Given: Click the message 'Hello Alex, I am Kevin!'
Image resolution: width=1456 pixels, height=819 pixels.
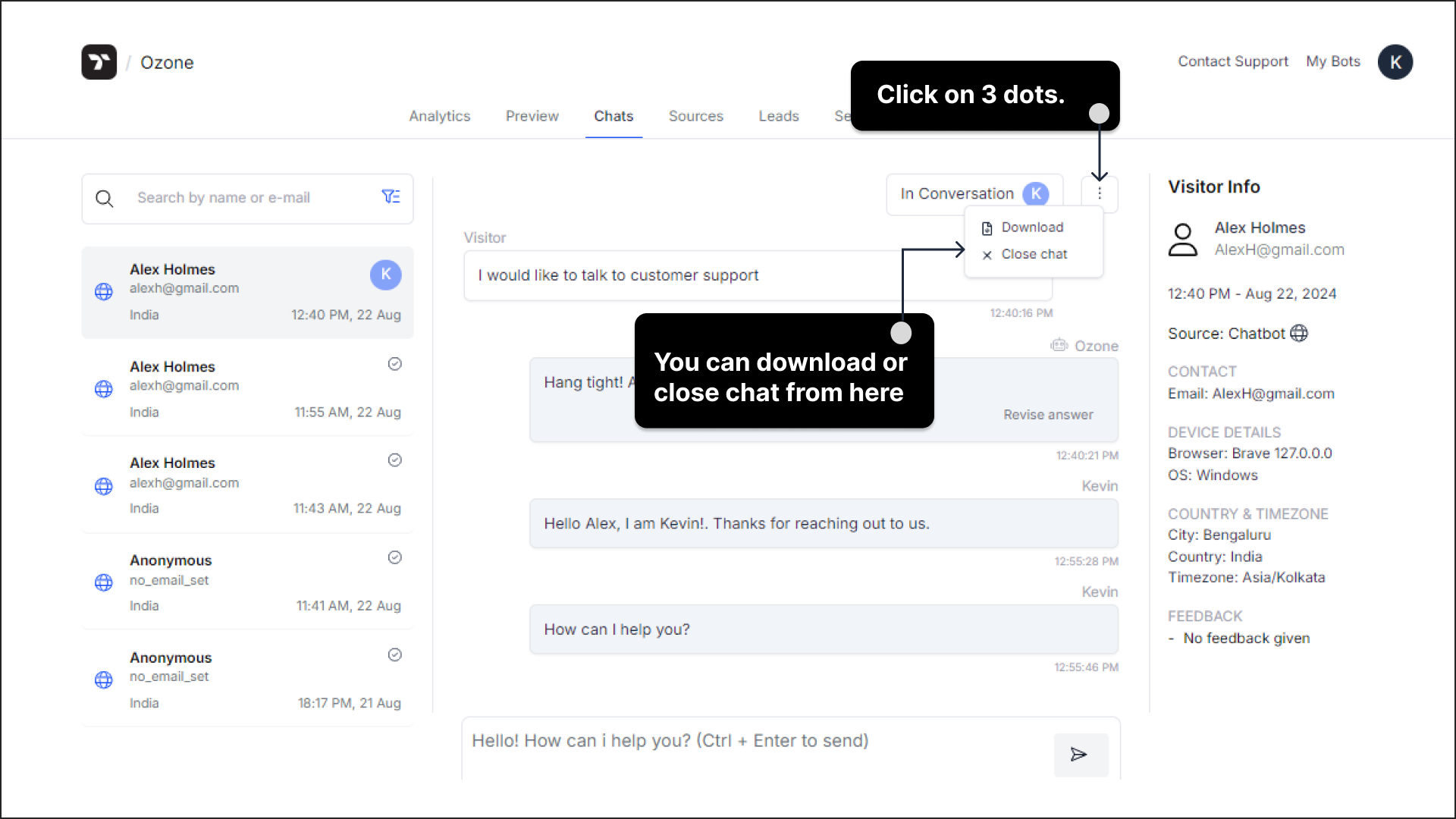Looking at the screenshot, I should point(824,523).
